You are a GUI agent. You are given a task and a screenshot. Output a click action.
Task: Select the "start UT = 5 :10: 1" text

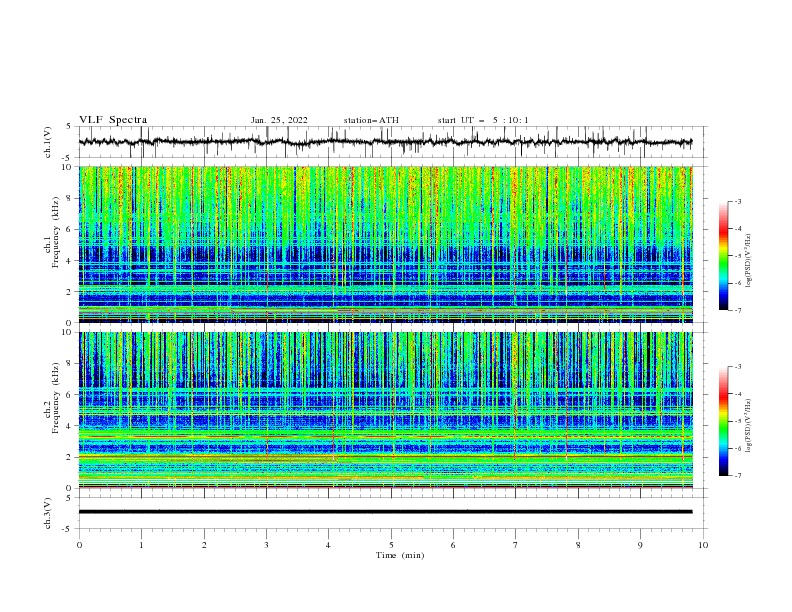(483, 120)
